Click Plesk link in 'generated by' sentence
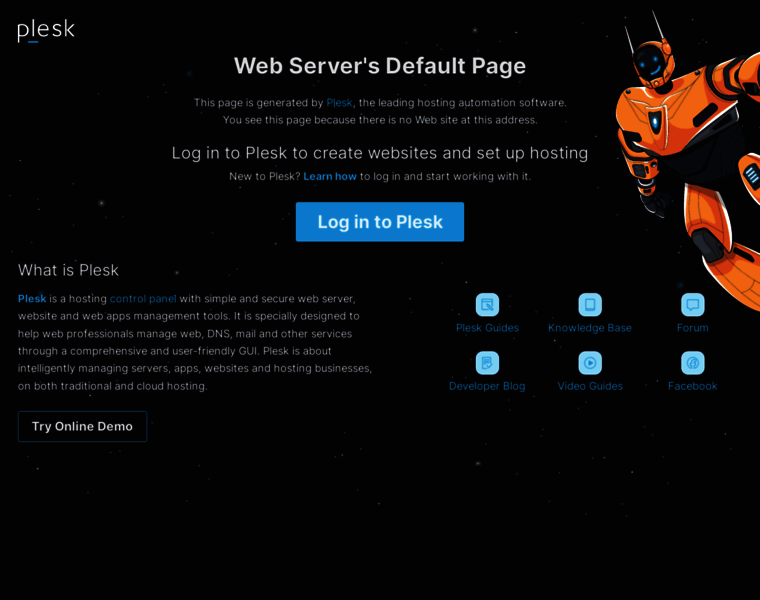This screenshot has width=760, height=600. 339,102
